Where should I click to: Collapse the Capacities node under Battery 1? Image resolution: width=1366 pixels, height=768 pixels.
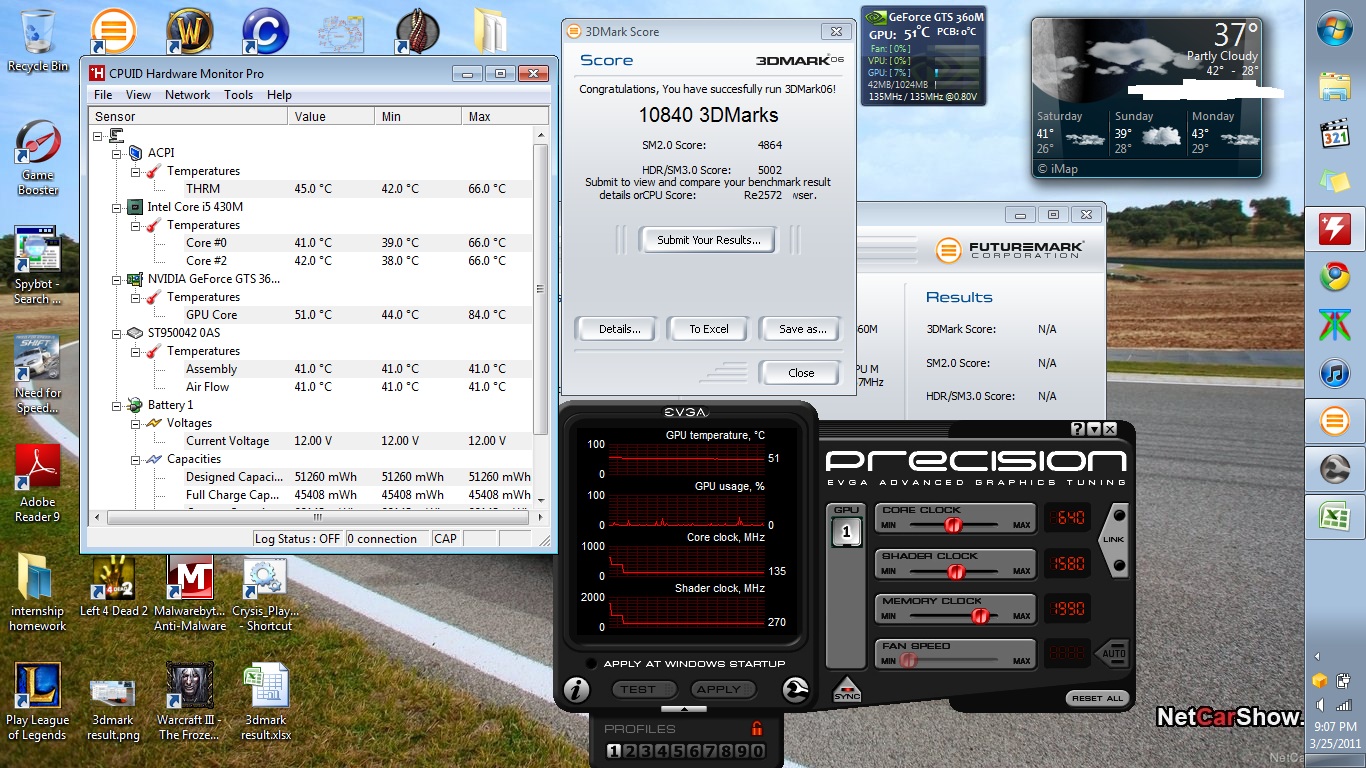click(136, 459)
